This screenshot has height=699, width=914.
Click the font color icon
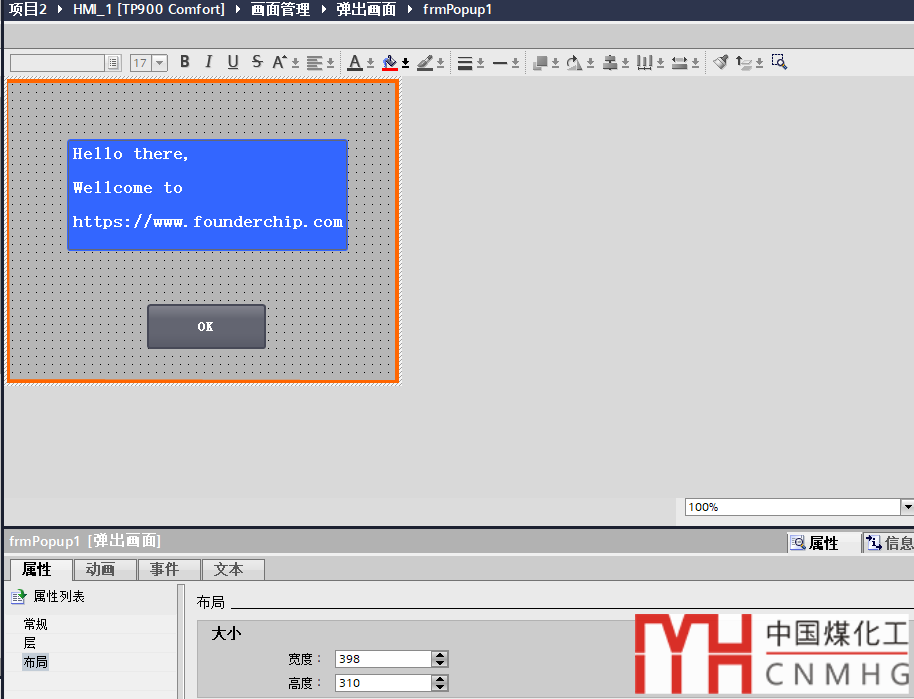coord(355,62)
